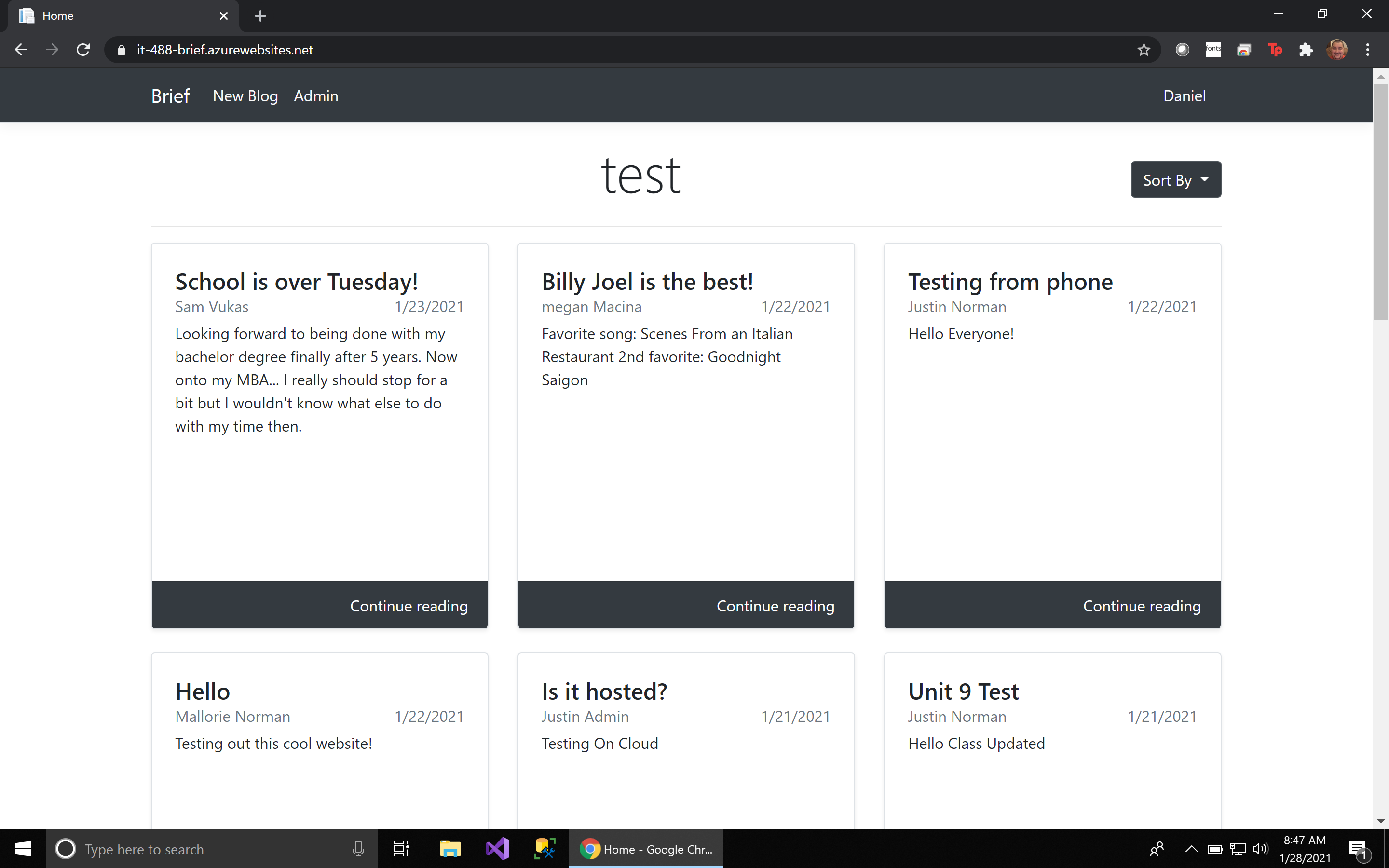Open the Windows Start menu
This screenshot has height=868, width=1389.
pos(23,849)
